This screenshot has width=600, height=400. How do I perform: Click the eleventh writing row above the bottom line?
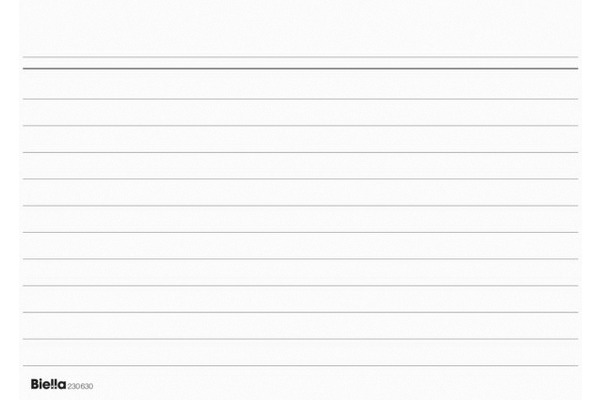click(x=300, y=352)
